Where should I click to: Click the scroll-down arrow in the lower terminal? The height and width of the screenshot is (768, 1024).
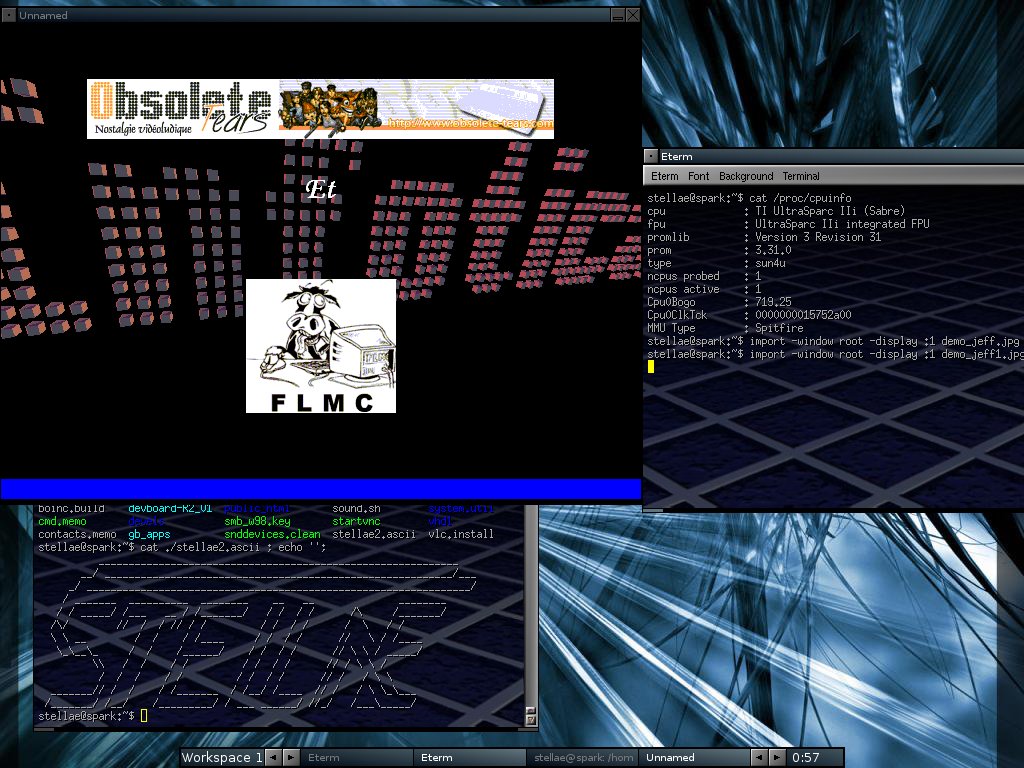pos(531,720)
